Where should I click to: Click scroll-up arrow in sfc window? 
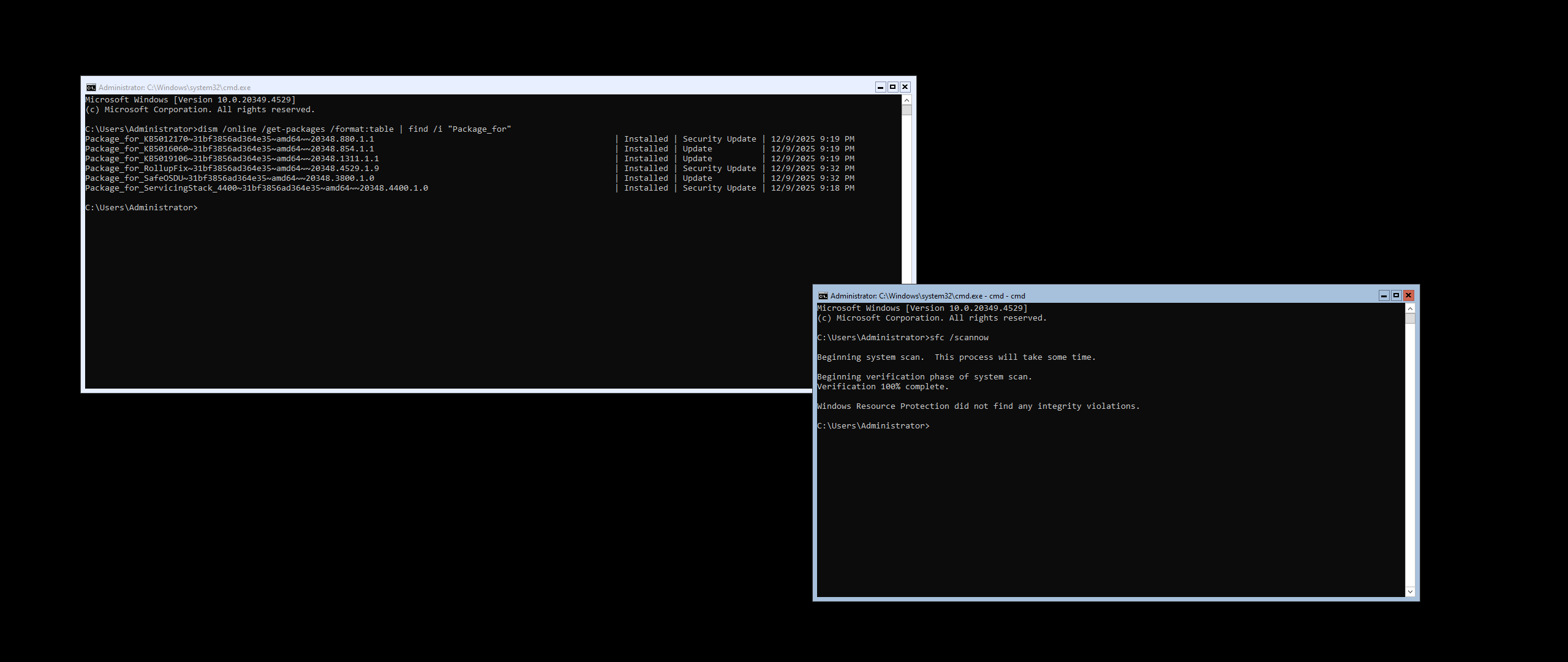[x=1410, y=308]
